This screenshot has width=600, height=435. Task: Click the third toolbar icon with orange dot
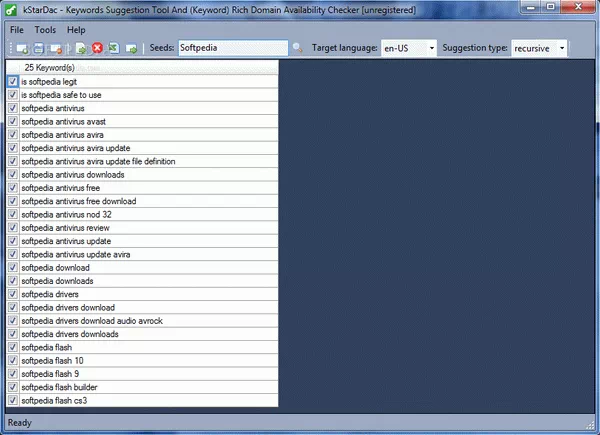(56, 48)
